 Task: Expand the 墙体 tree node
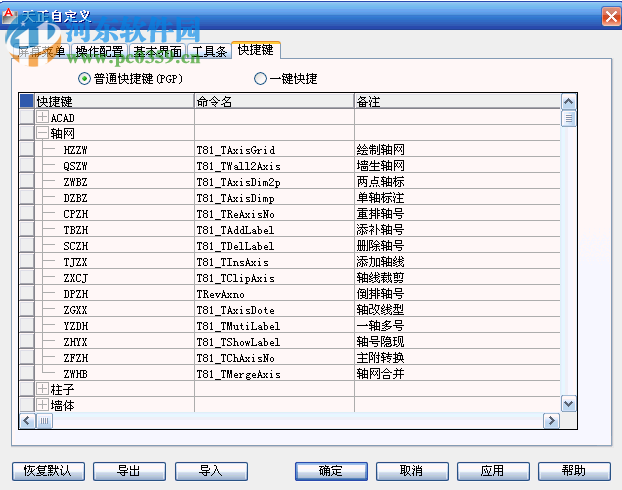[42, 405]
